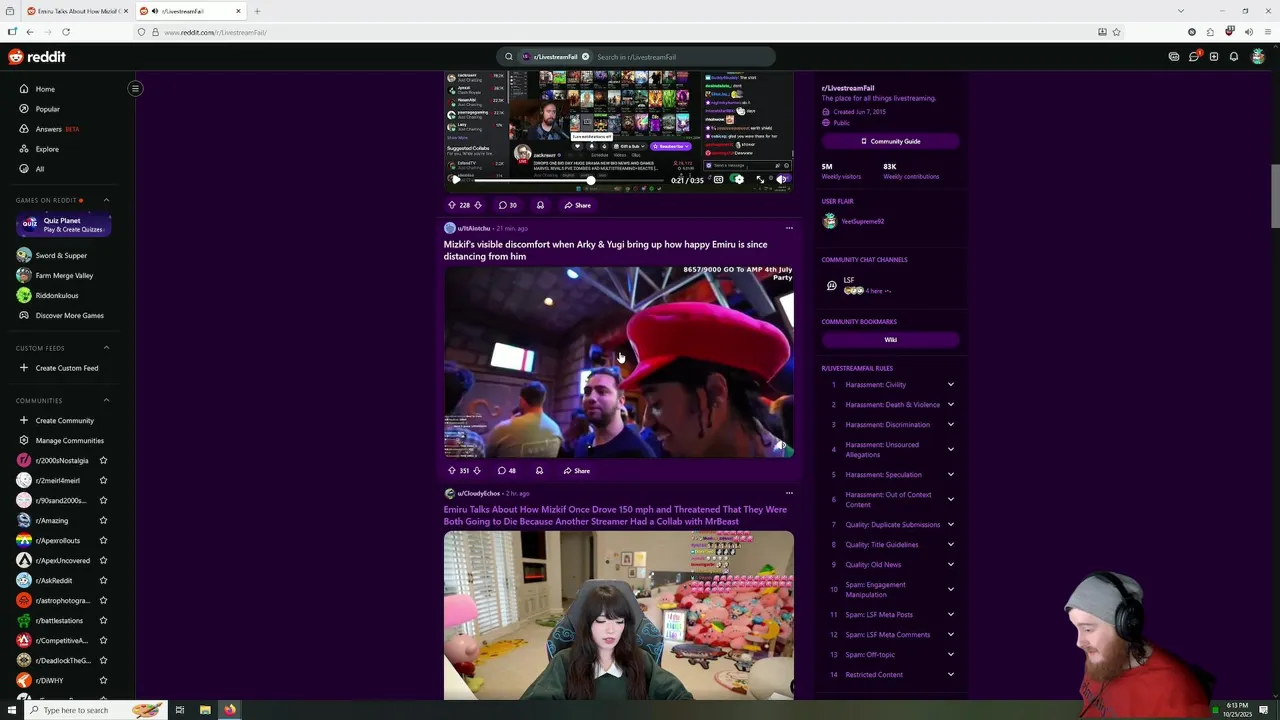
Task: Downvote the Mizkif discomfort post
Action: pyautogui.click(x=477, y=470)
